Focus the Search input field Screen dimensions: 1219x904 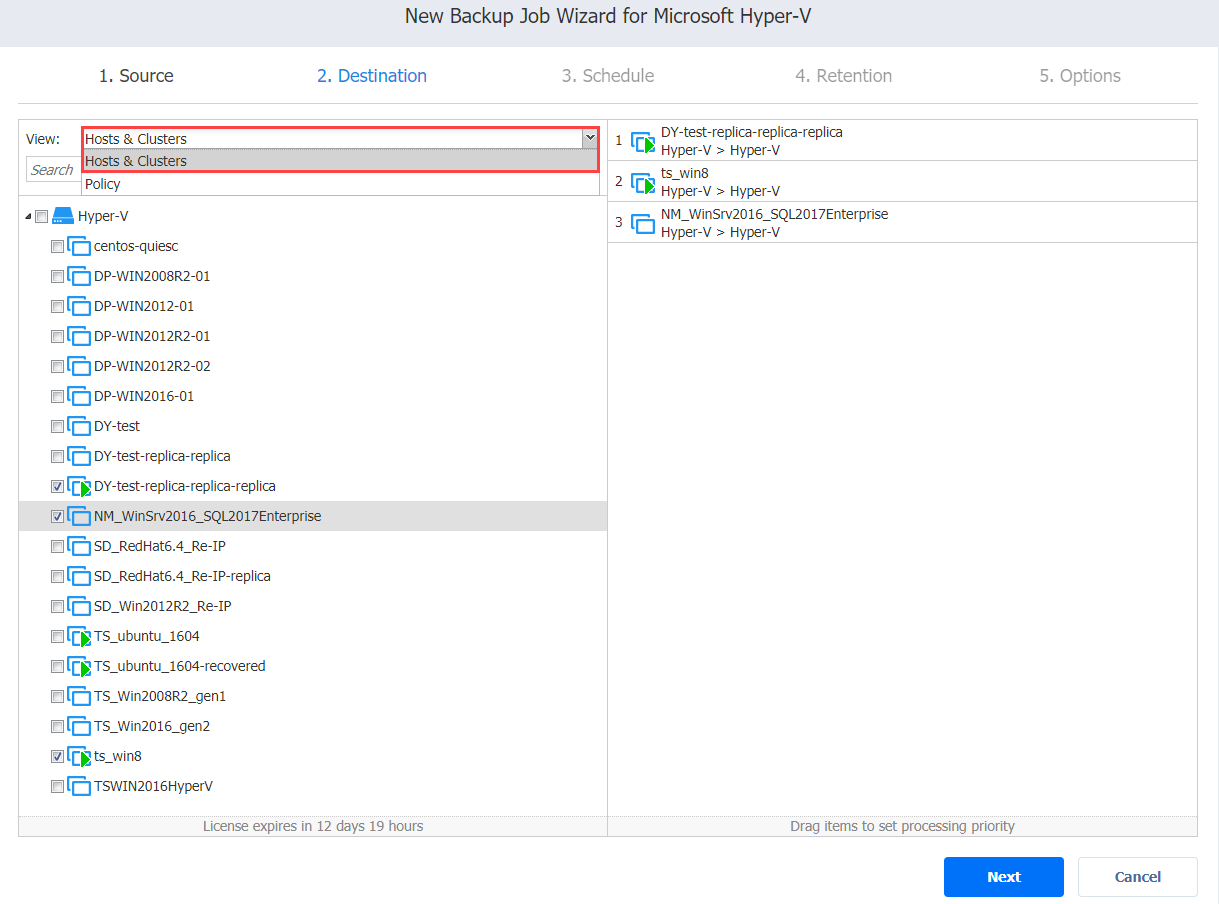click(53, 170)
